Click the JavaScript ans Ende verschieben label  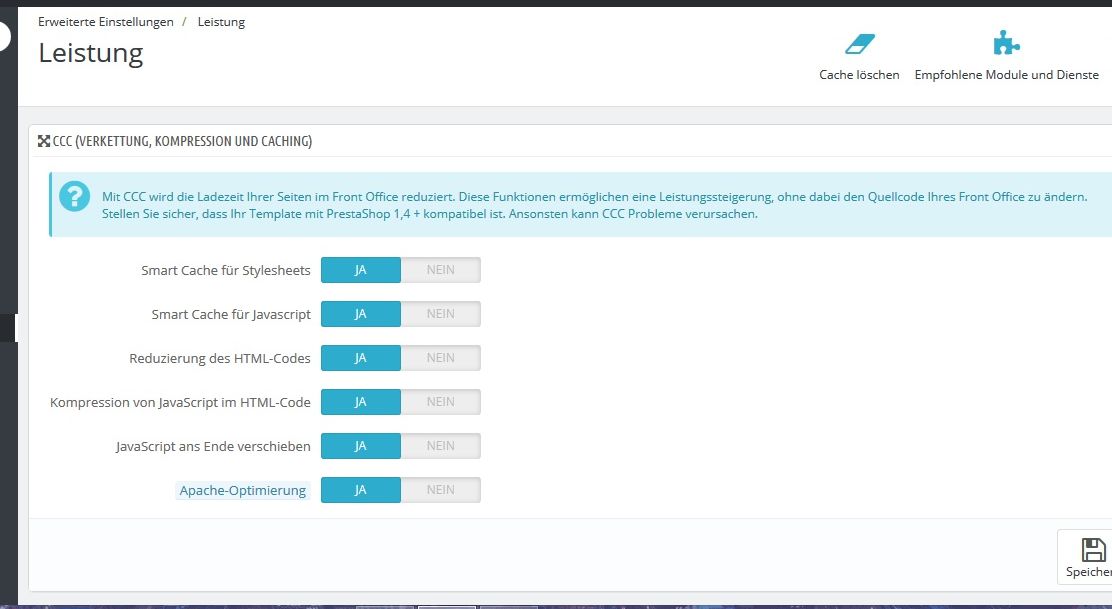[x=213, y=447]
